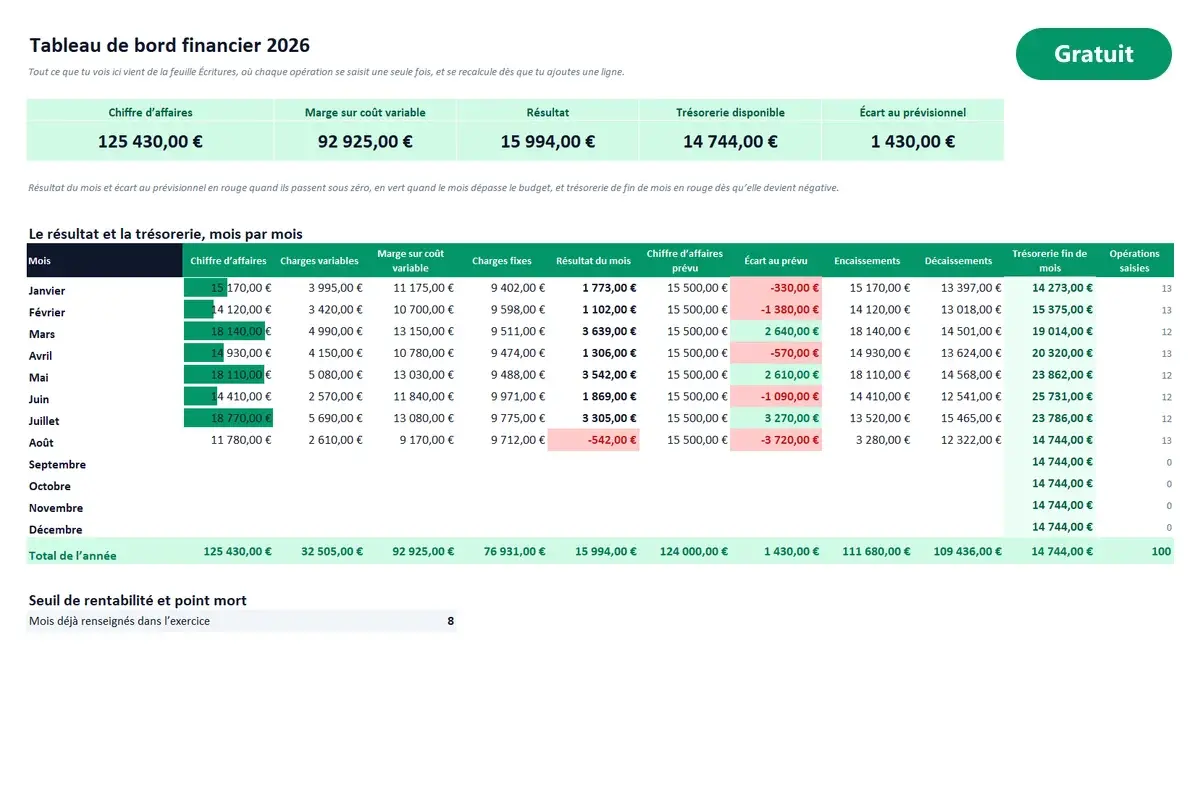Image resolution: width=1200 pixels, height=800 pixels.
Task: Select the Mars row label
Action: [42, 334]
